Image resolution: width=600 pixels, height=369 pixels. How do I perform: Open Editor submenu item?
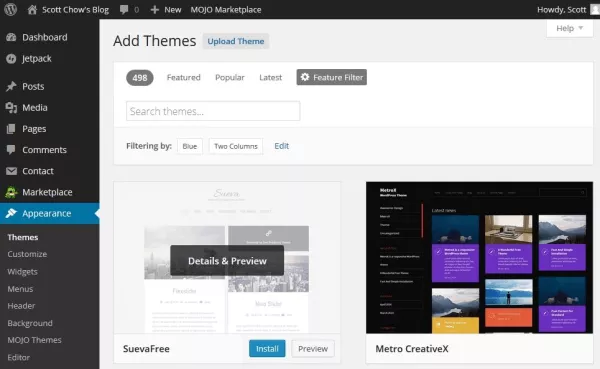pyautogui.click(x=19, y=358)
